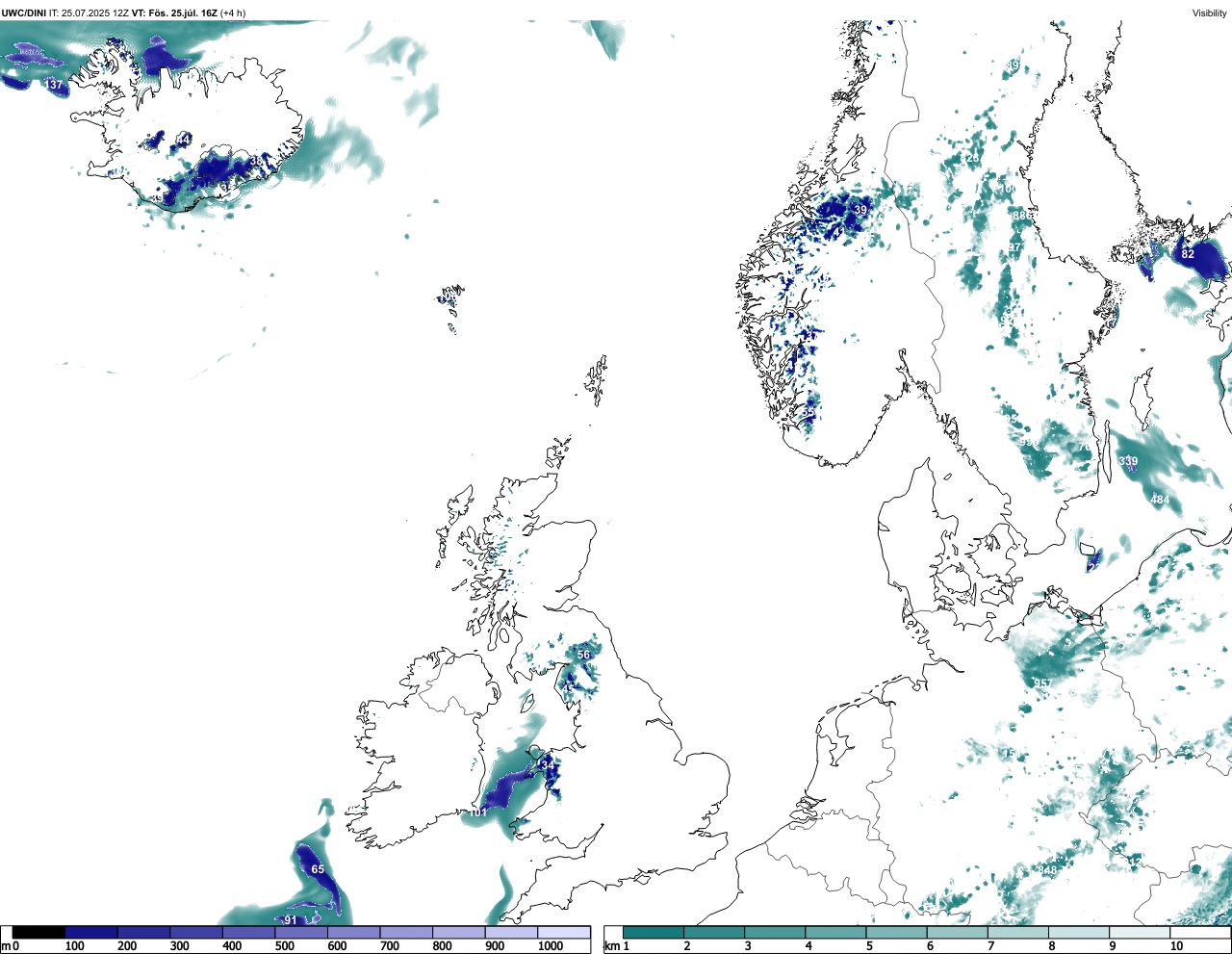Image resolution: width=1232 pixels, height=954 pixels.
Task: Click the '34' visibility value near Wales
Action: (548, 765)
